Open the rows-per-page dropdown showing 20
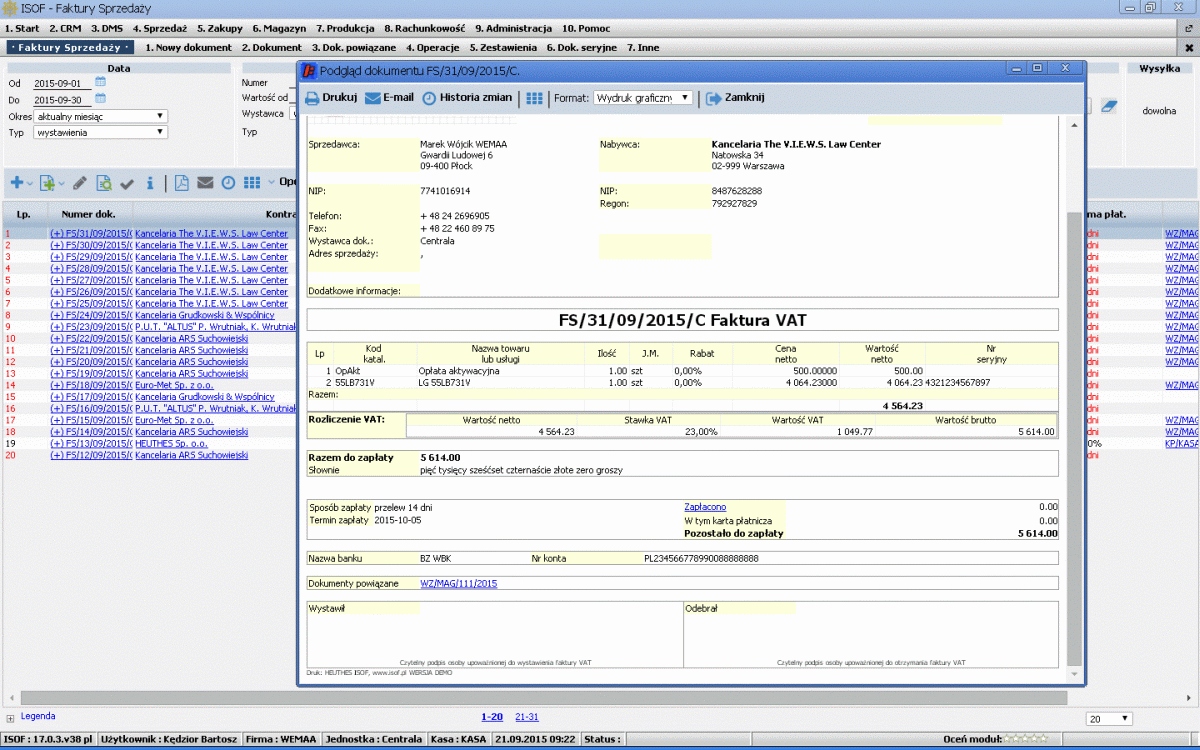The width and height of the screenshot is (1200, 750). click(x=1110, y=718)
